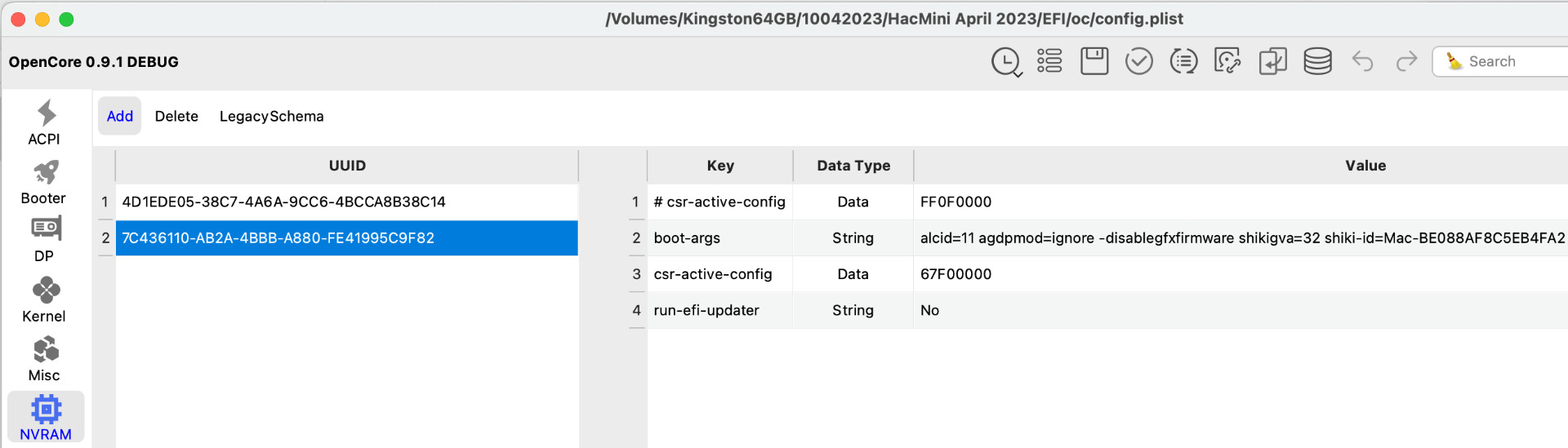
Task: Click the checkmark validate icon
Action: [x=1138, y=61]
